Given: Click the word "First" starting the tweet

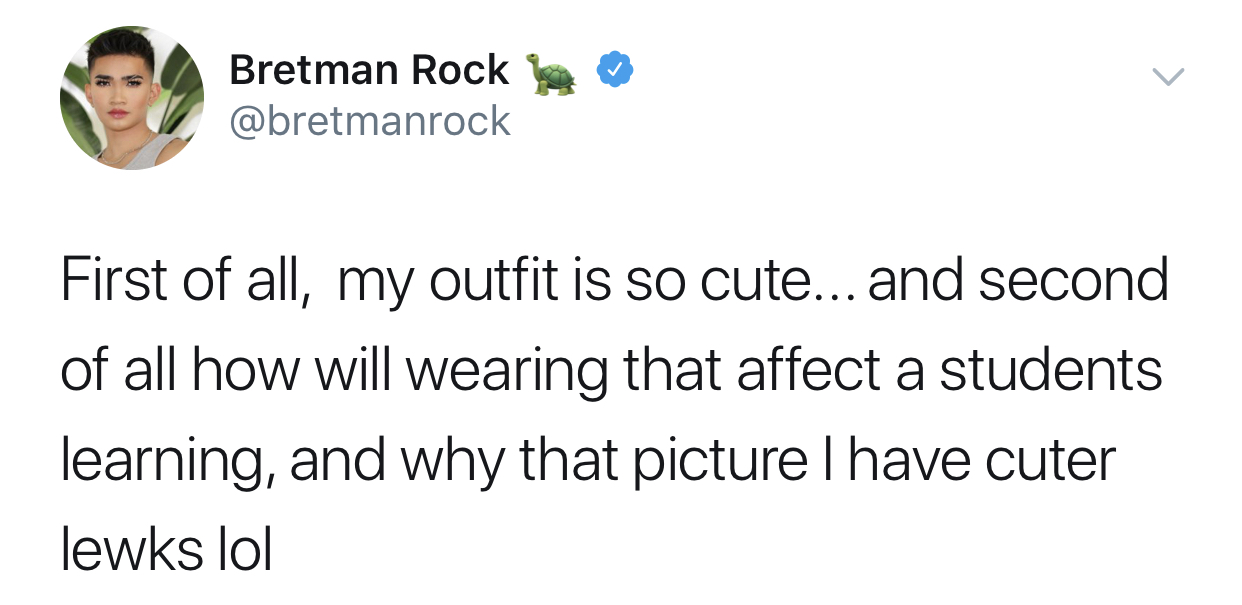Looking at the screenshot, I should click(x=115, y=280).
